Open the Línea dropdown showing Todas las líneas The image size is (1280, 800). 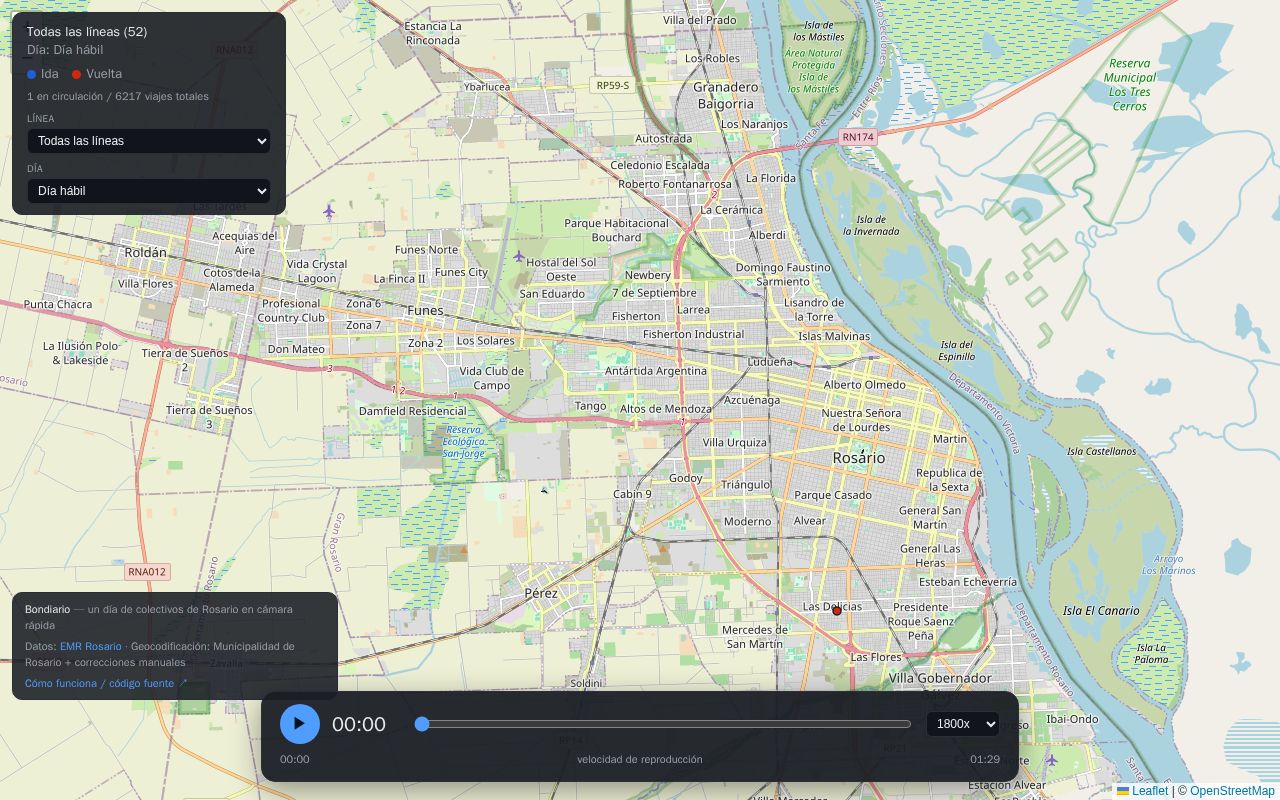(149, 141)
